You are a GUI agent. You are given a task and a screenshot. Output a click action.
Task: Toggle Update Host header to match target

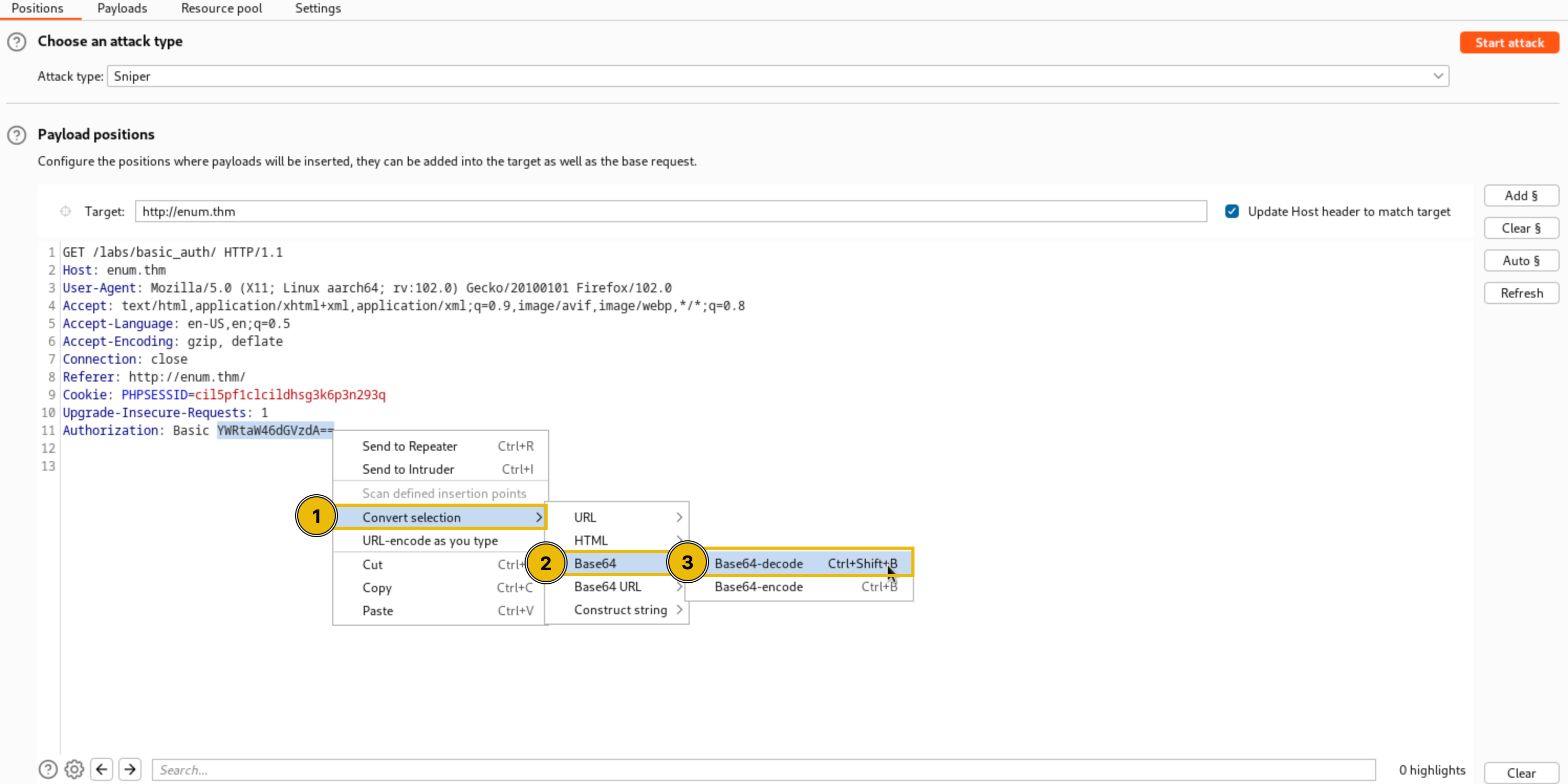[x=1232, y=211]
